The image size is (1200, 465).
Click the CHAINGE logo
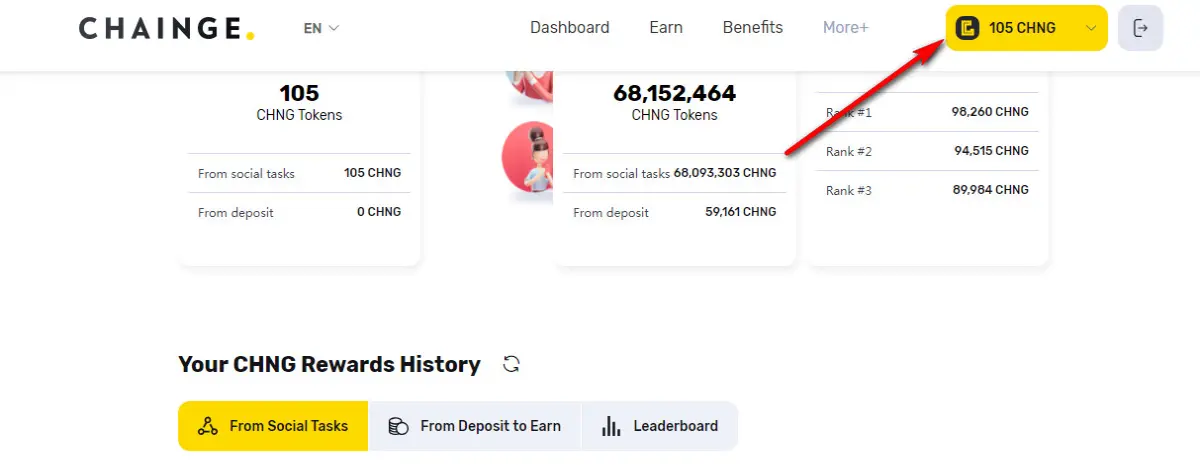(x=166, y=28)
